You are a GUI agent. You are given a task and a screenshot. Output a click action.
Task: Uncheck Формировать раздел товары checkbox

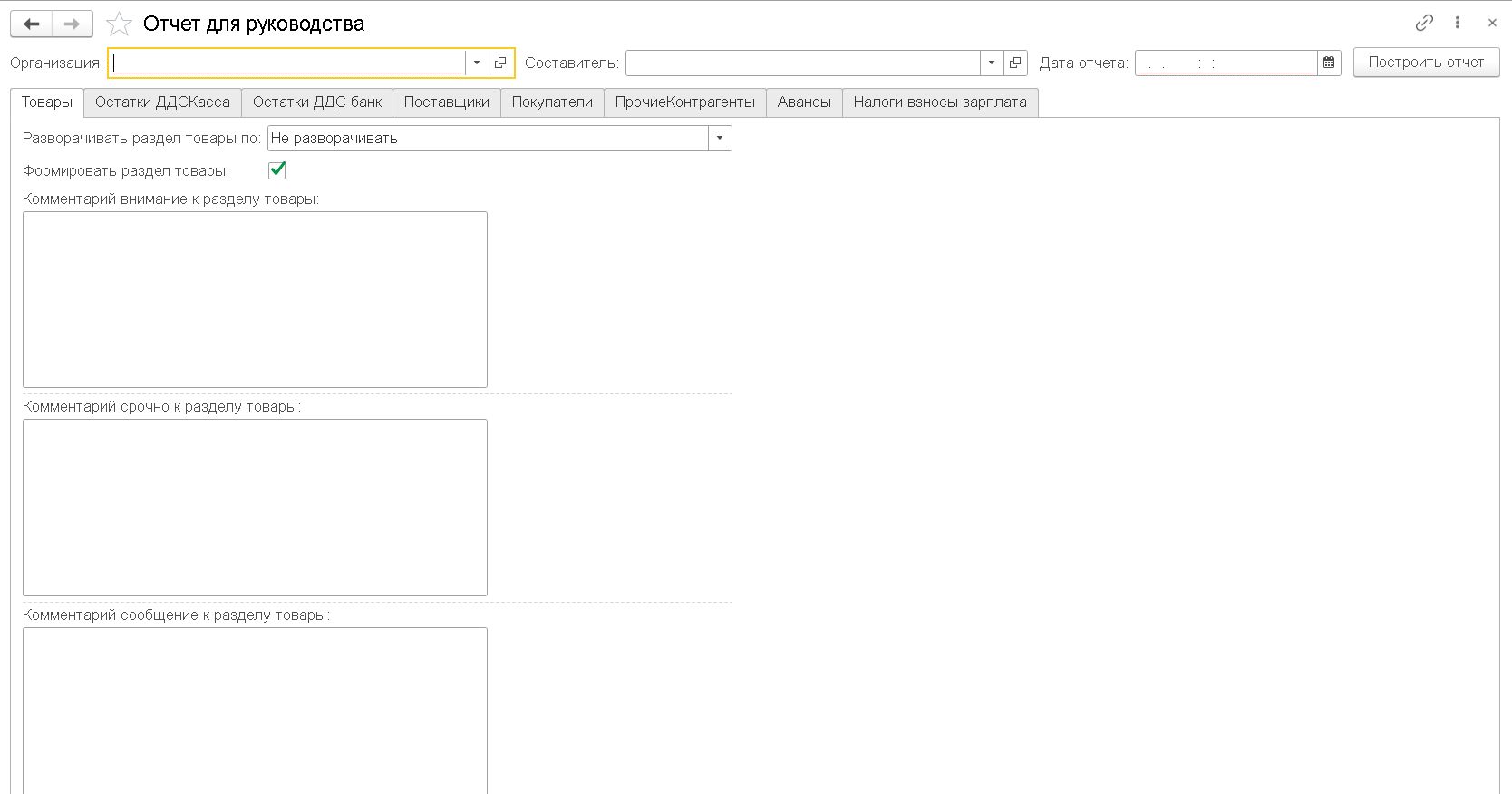click(277, 170)
